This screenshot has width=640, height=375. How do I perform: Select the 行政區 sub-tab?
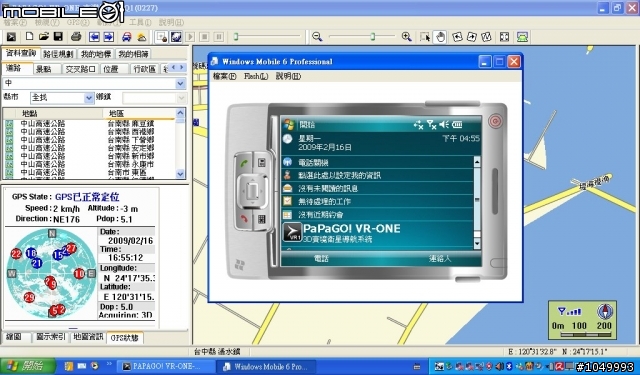[145, 69]
